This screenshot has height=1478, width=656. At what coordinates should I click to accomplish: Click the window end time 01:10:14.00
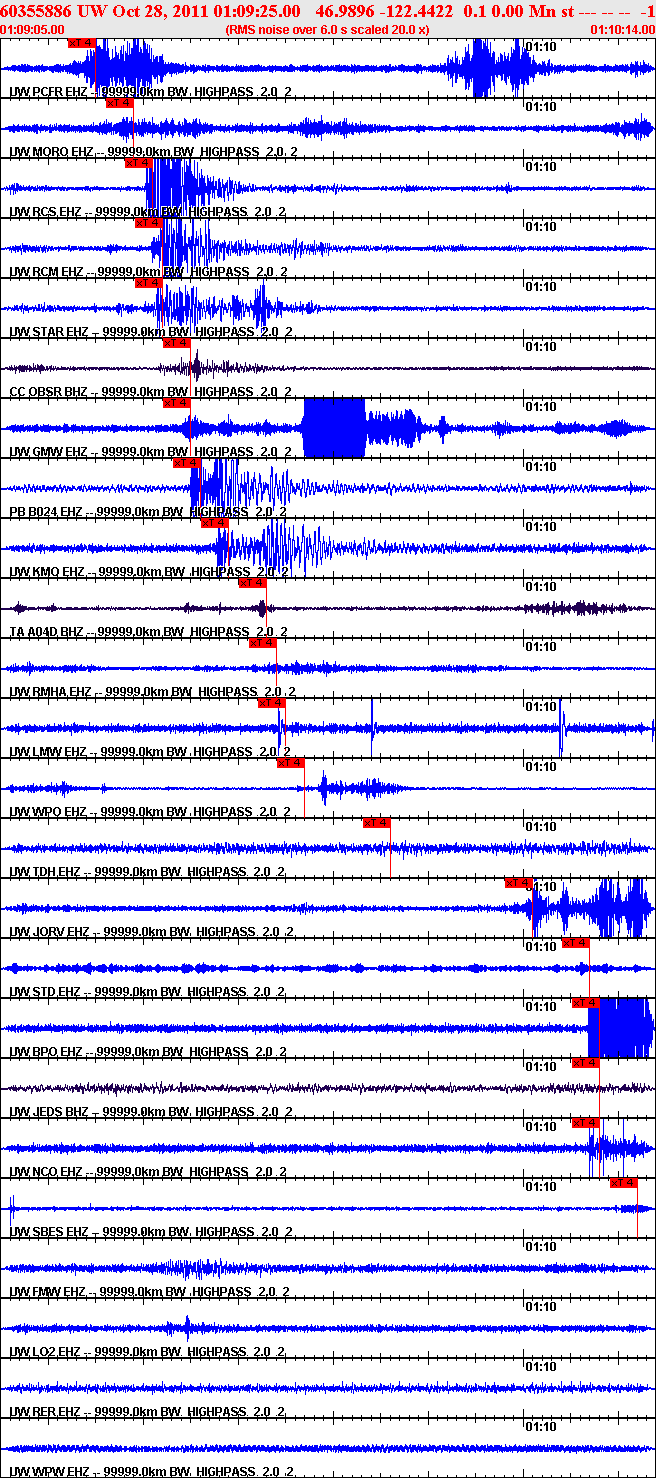[622, 30]
